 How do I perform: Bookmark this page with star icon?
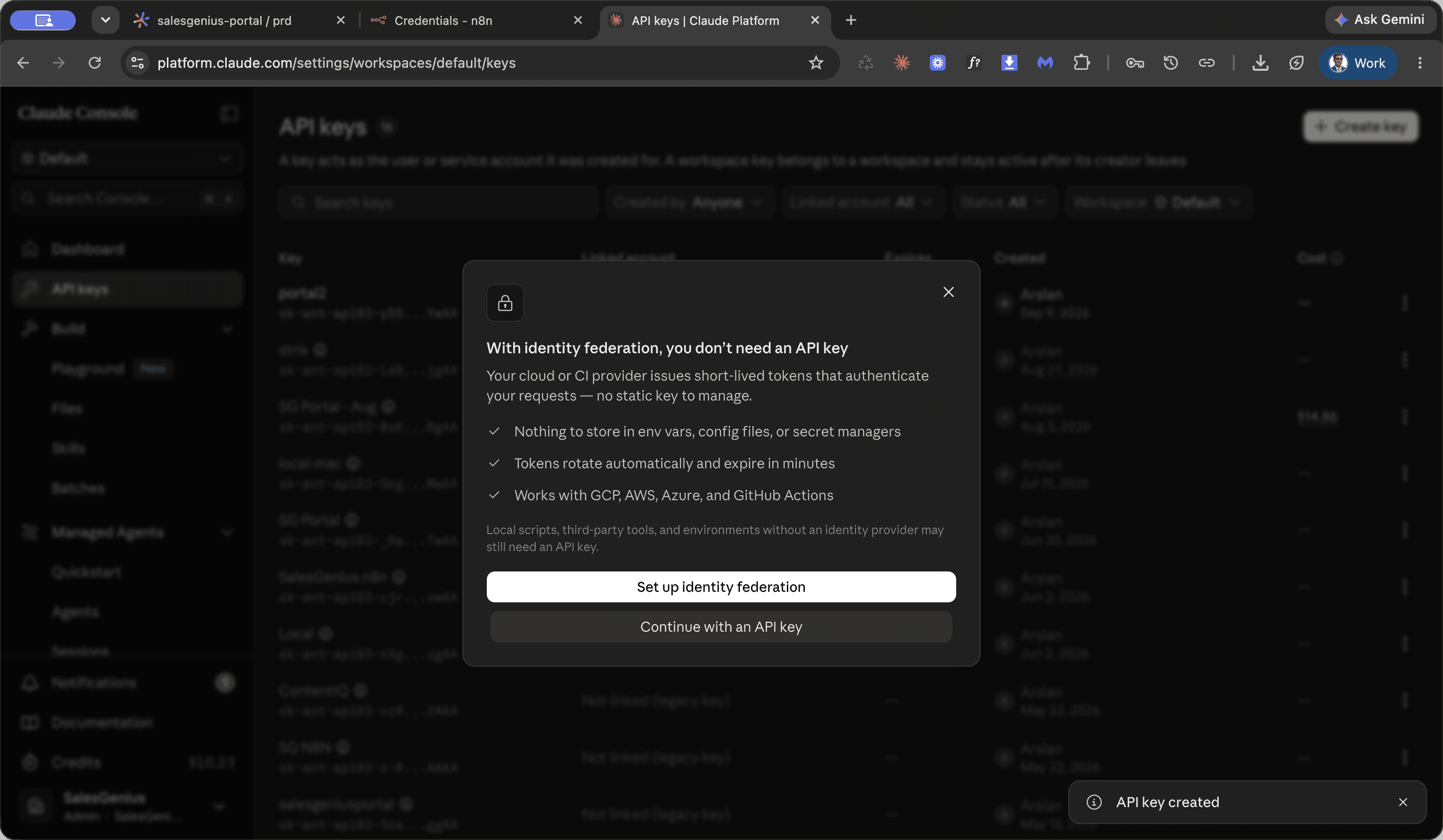pos(815,63)
